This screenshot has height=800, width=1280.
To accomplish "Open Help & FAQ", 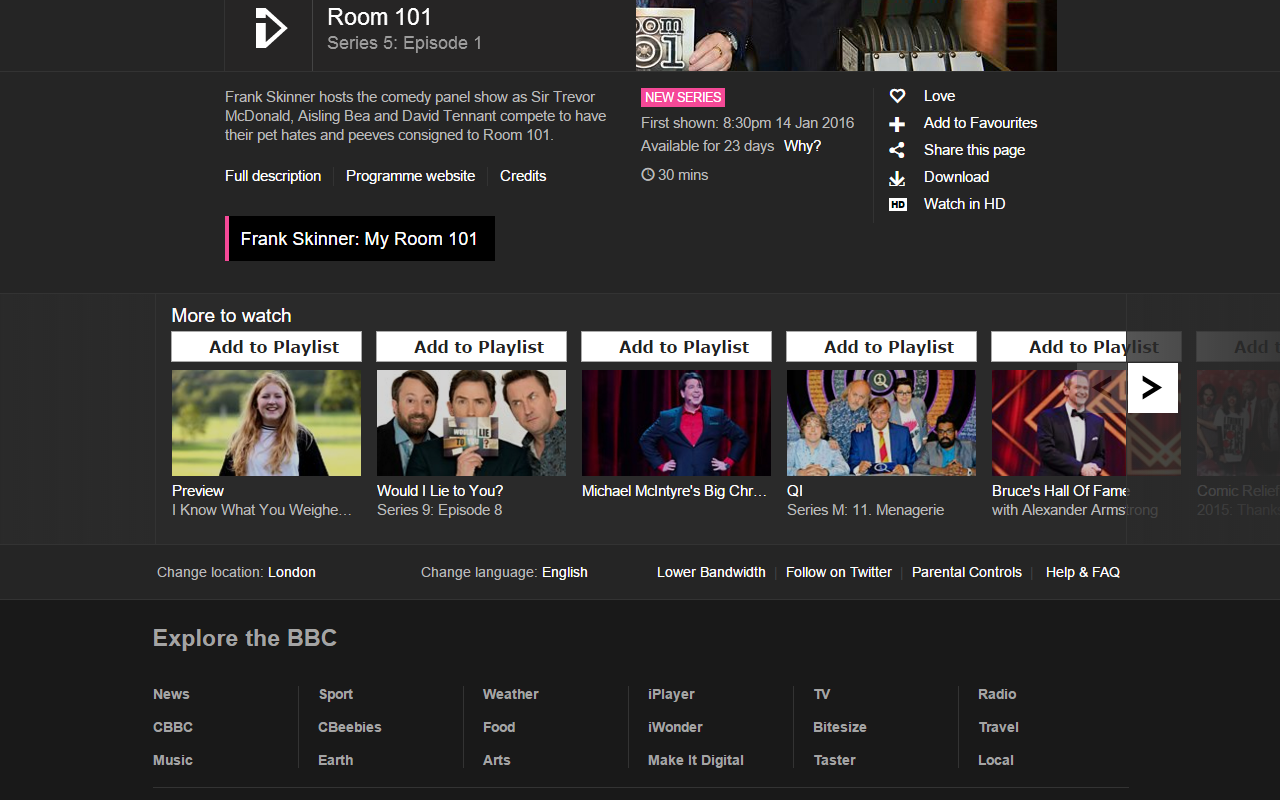I will (1083, 572).
